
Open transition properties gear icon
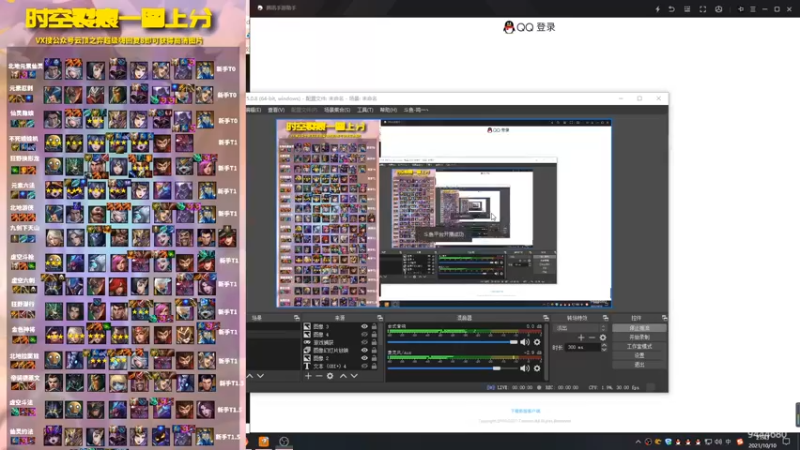click(603, 337)
